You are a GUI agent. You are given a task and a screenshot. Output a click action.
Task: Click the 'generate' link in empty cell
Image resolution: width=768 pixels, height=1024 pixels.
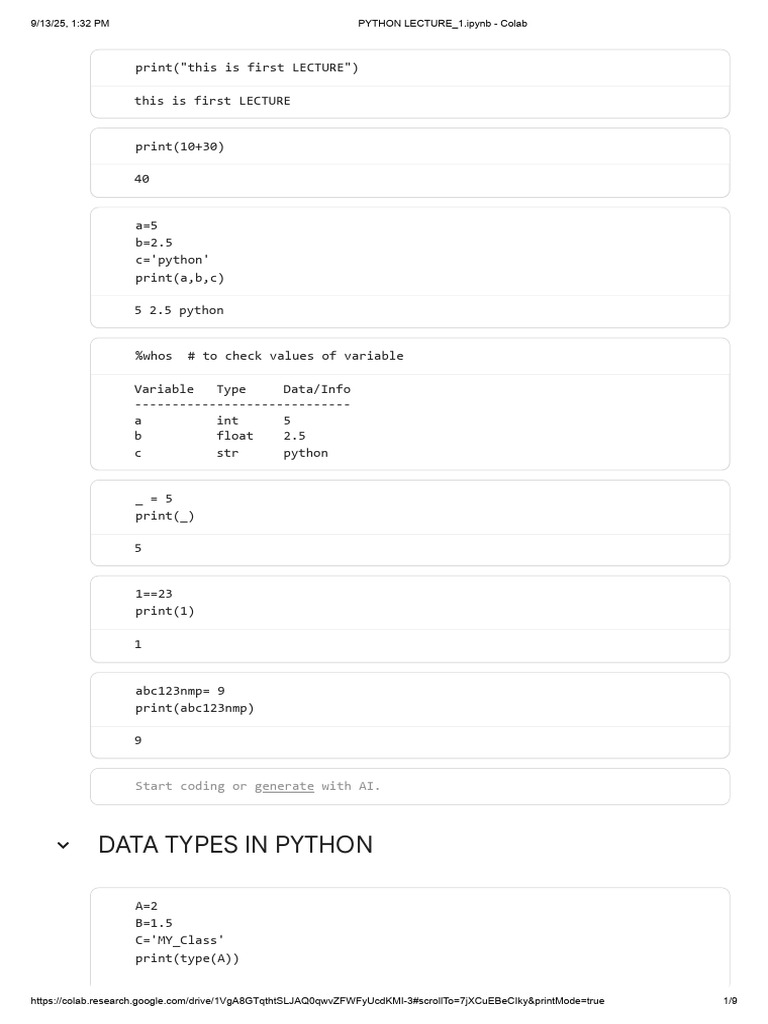pos(284,786)
